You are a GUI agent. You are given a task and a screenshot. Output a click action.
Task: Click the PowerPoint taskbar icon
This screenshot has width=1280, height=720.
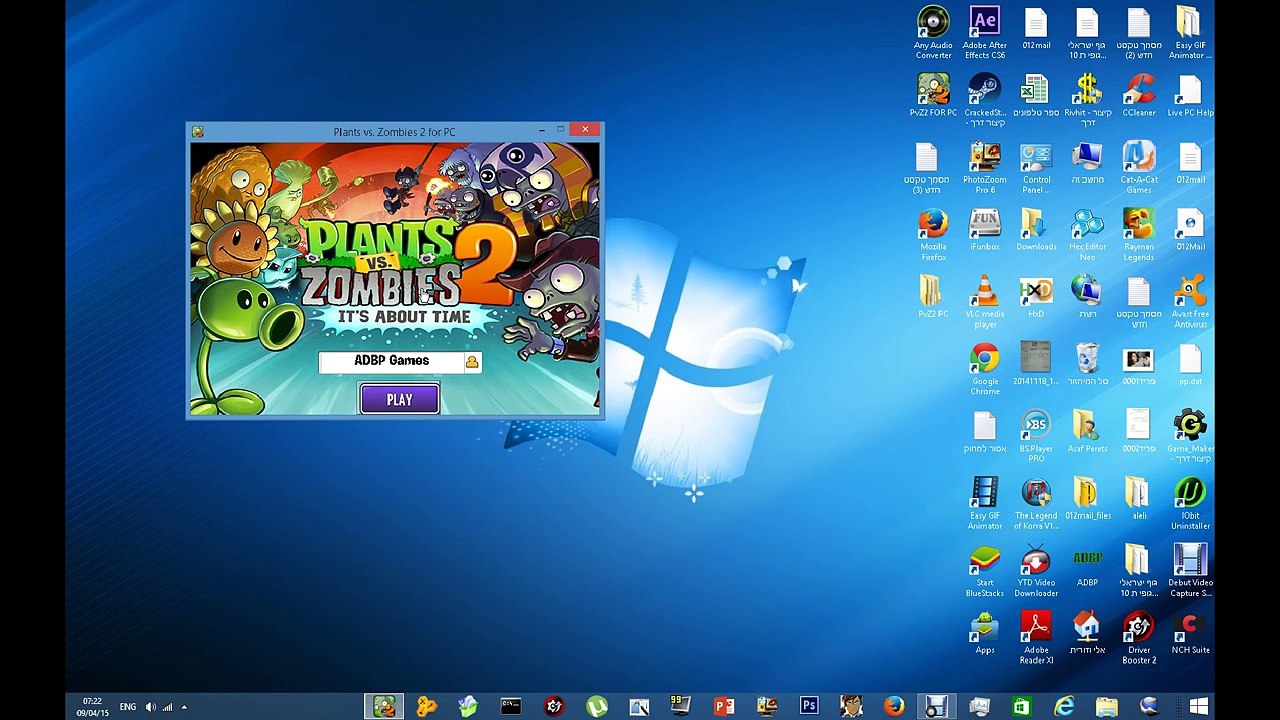724,706
